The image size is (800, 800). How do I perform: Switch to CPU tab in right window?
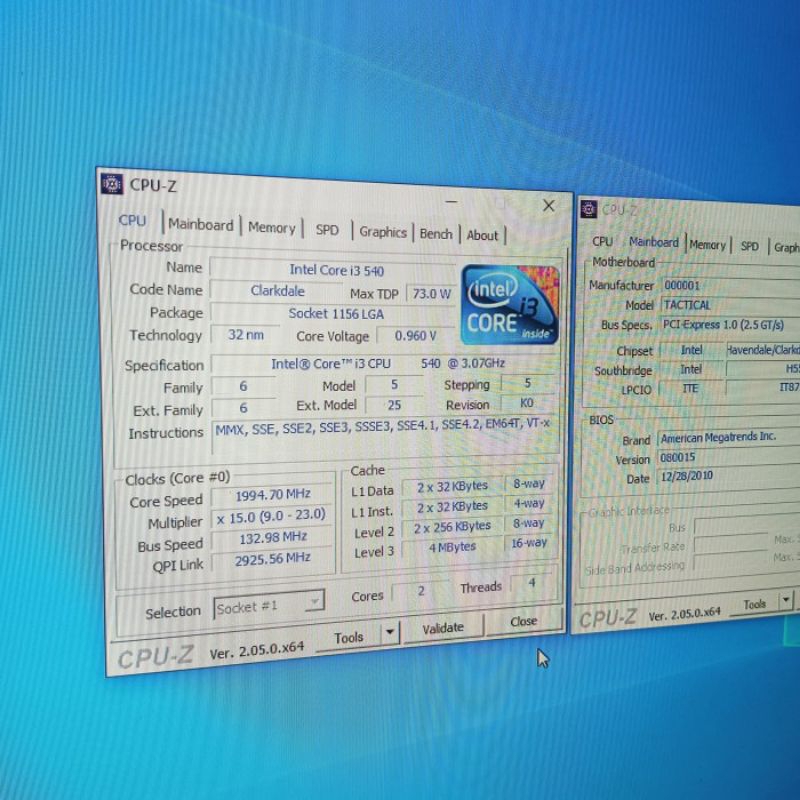tap(602, 241)
